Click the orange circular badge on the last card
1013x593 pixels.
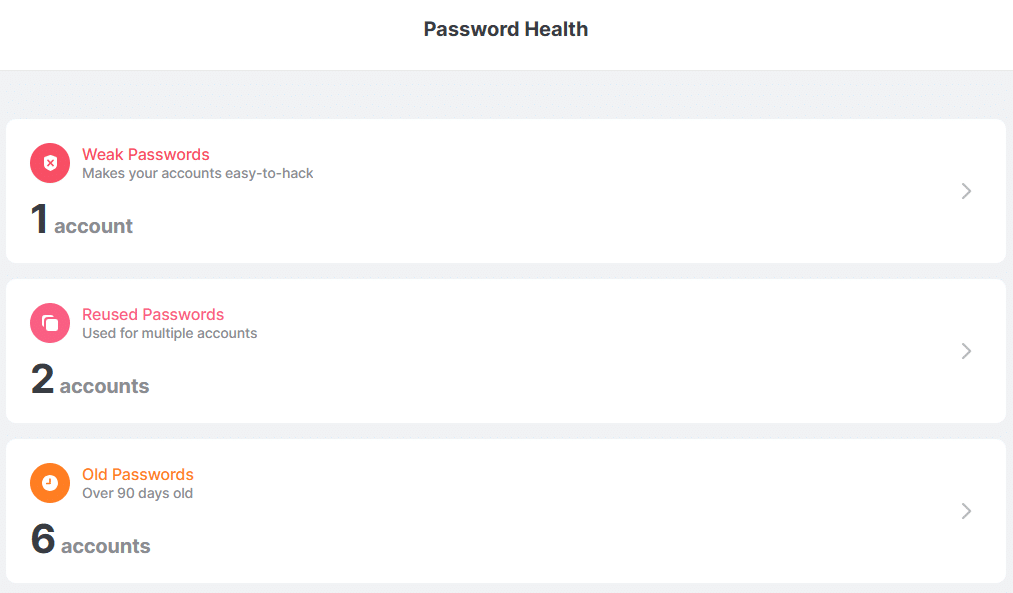pos(50,483)
